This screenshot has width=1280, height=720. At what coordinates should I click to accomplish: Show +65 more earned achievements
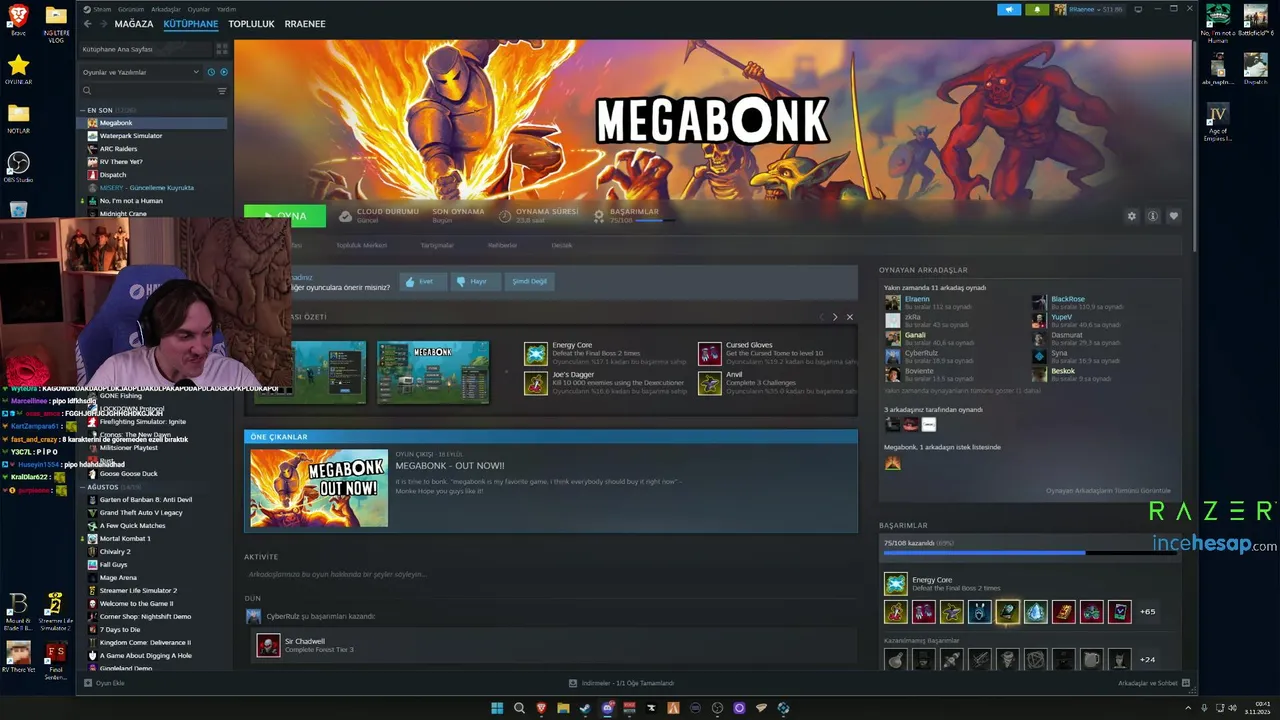pyautogui.click(x=1147, y=612)
